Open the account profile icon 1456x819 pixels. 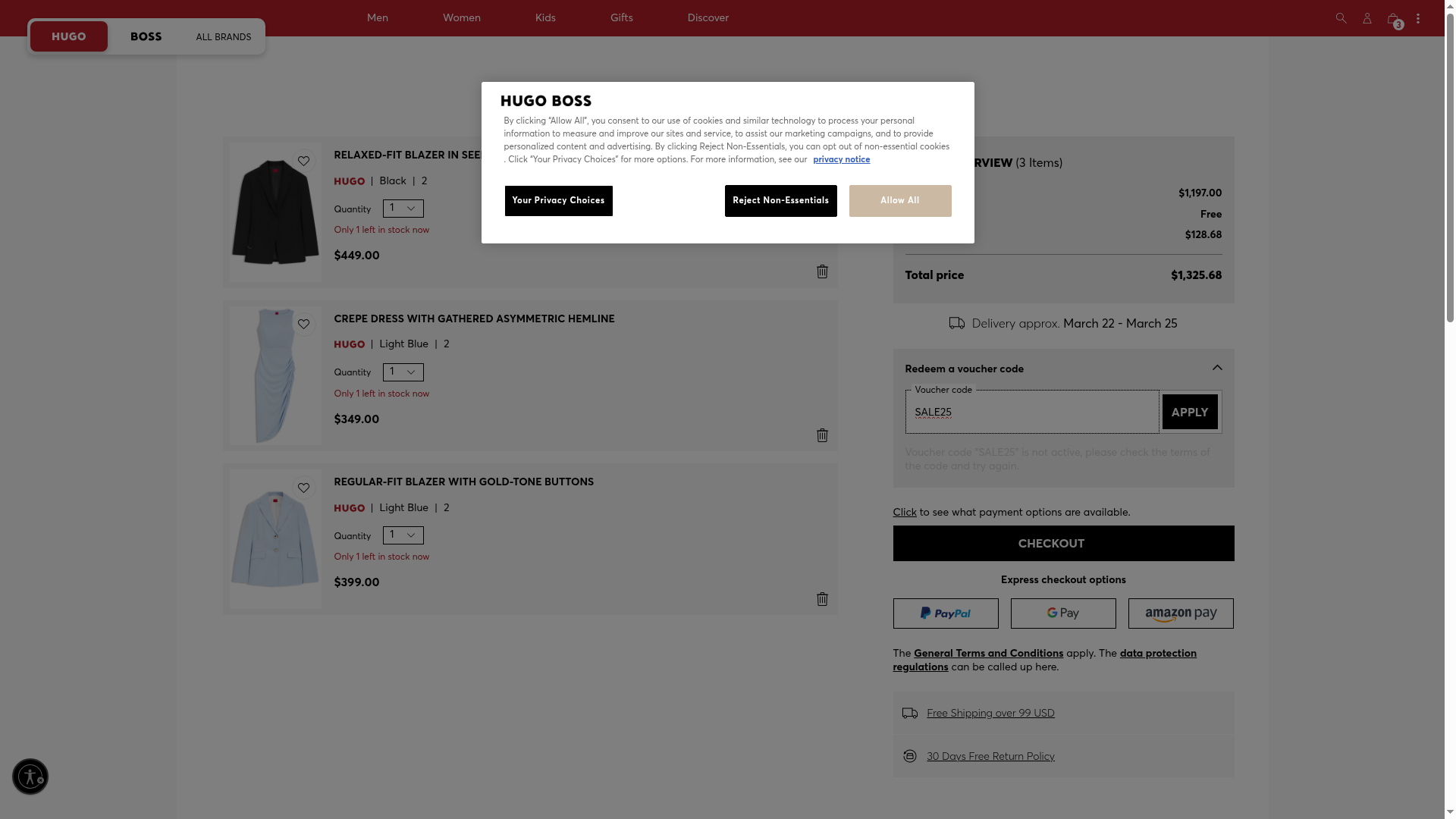(1367, 18)
